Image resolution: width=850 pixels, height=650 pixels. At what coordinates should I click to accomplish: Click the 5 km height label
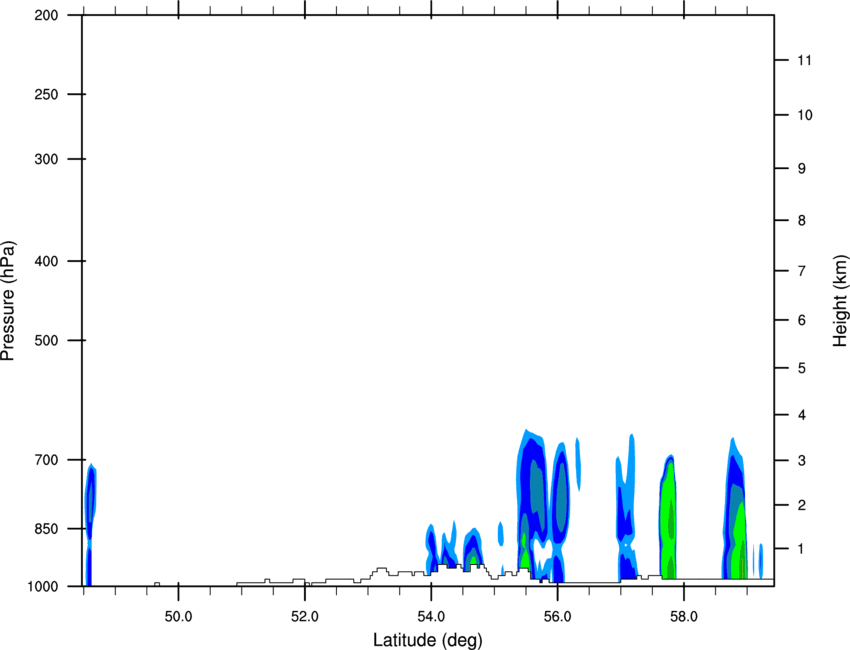coord(802,368)
